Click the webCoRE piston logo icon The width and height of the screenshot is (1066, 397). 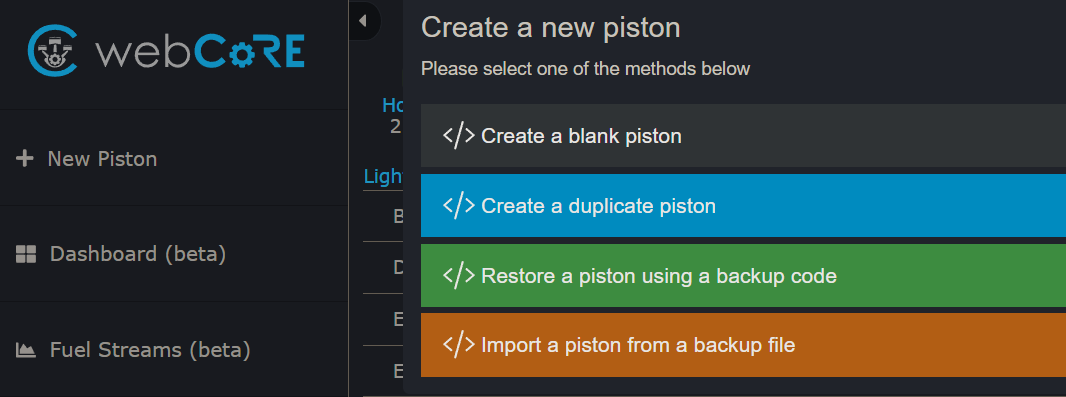tap(52, 50)
